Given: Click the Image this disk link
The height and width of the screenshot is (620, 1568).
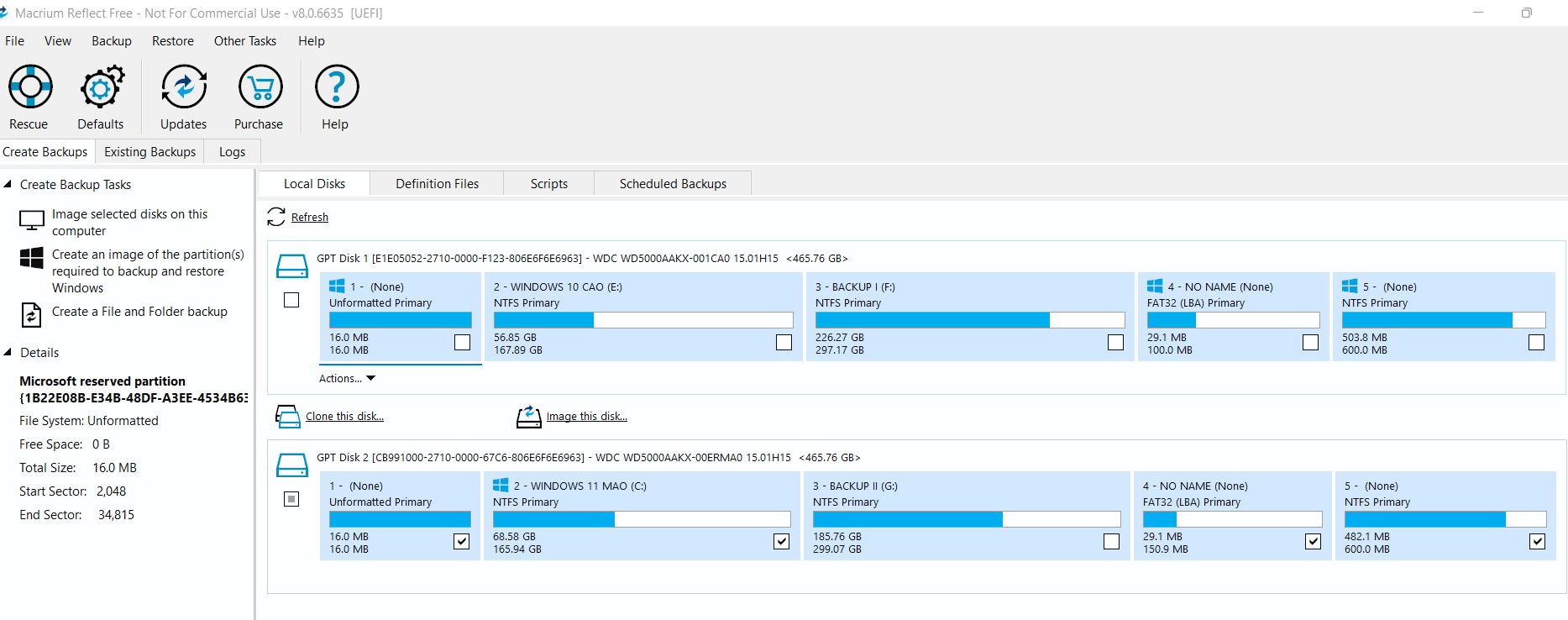Looking at the screenshot, I should coord(586,416).
